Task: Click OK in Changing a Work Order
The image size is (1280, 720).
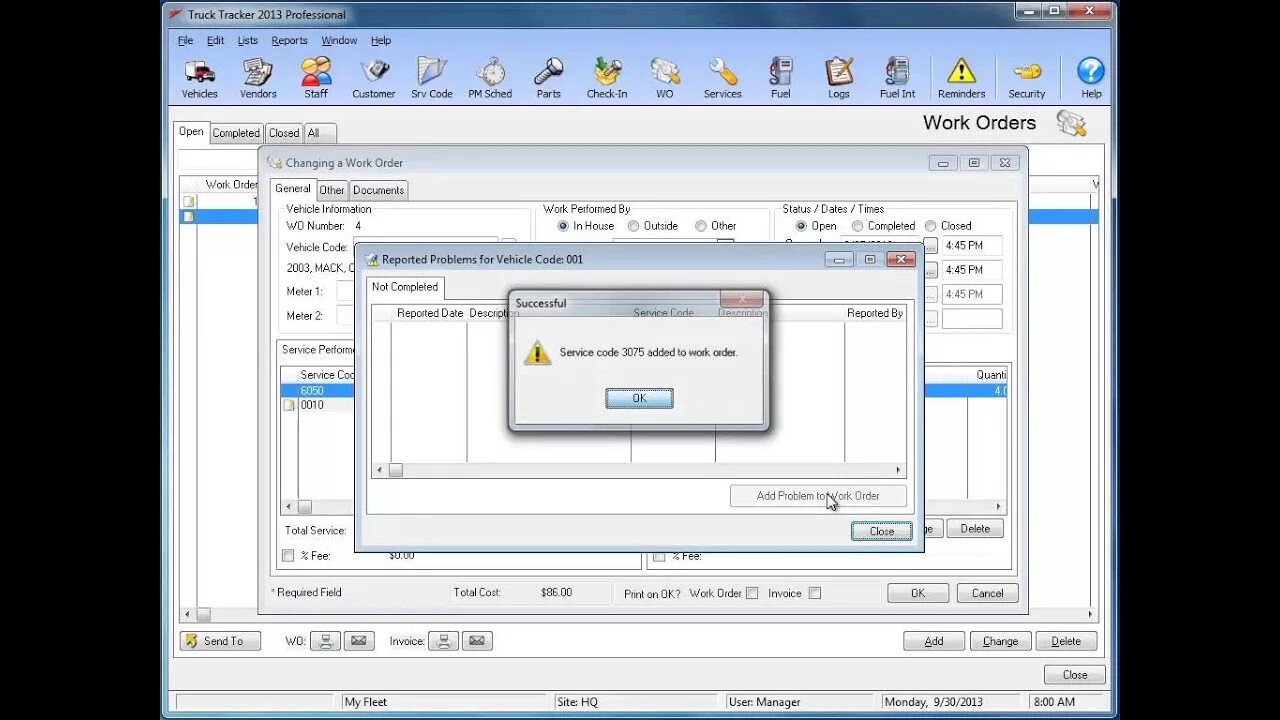Action: tap(917, 593)
